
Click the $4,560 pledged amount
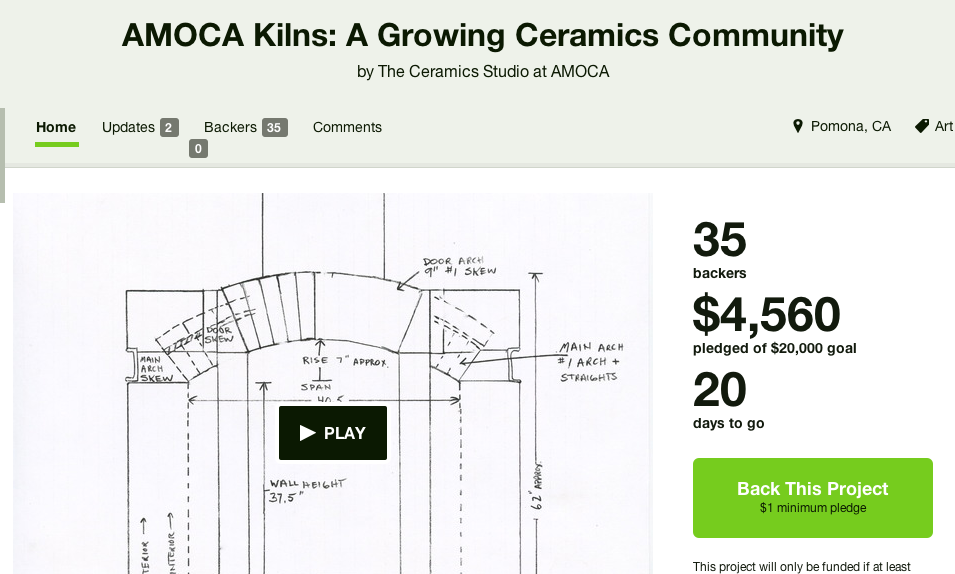(x=767, y=316)
